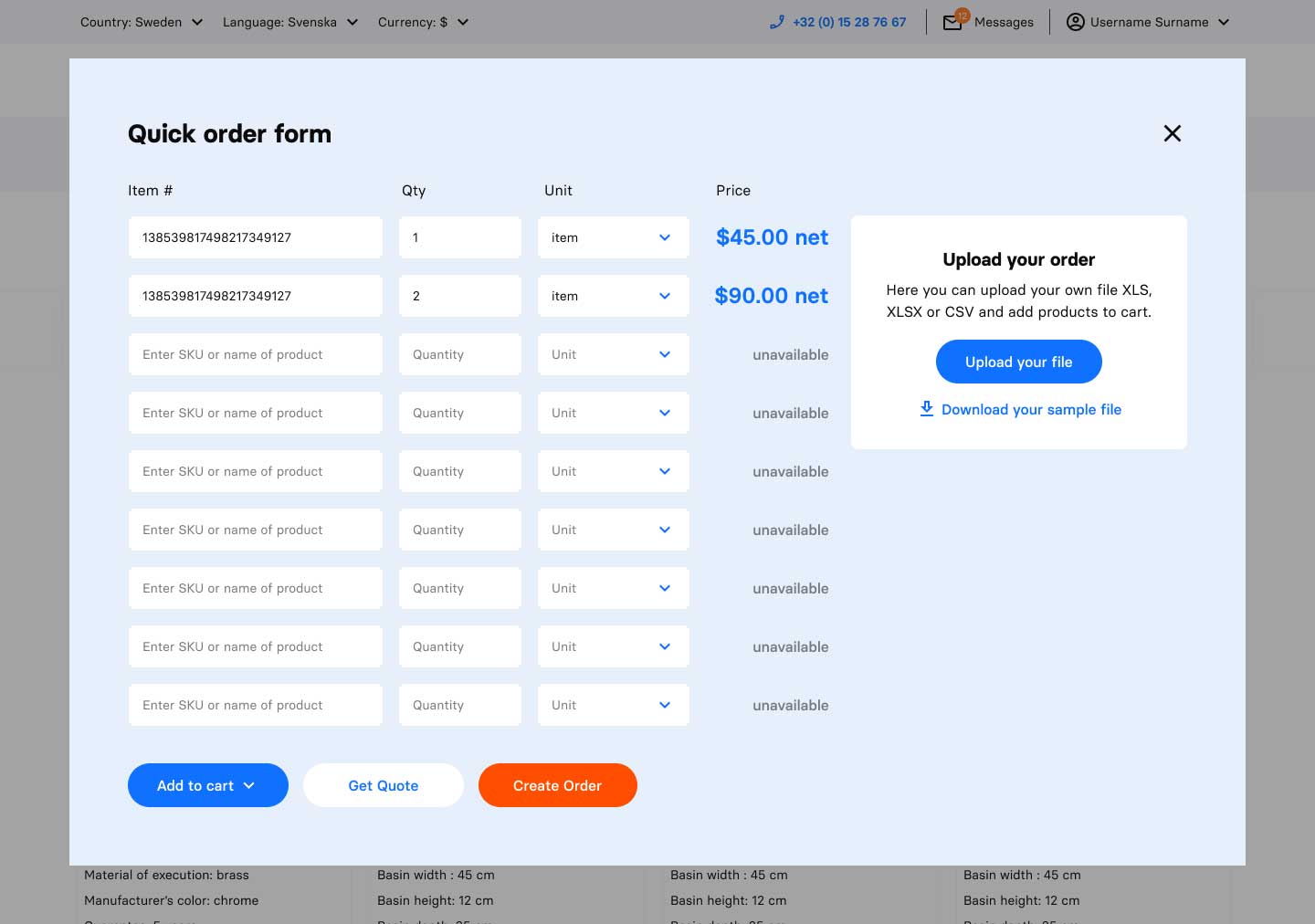The image size is (1315, 924).
Task: Click the Upload your file button
Action: 1019,362
